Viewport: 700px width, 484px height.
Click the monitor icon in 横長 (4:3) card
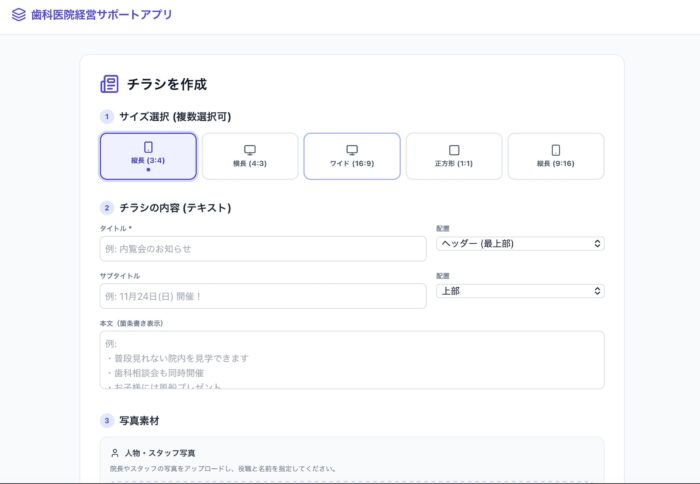[250, 149]
